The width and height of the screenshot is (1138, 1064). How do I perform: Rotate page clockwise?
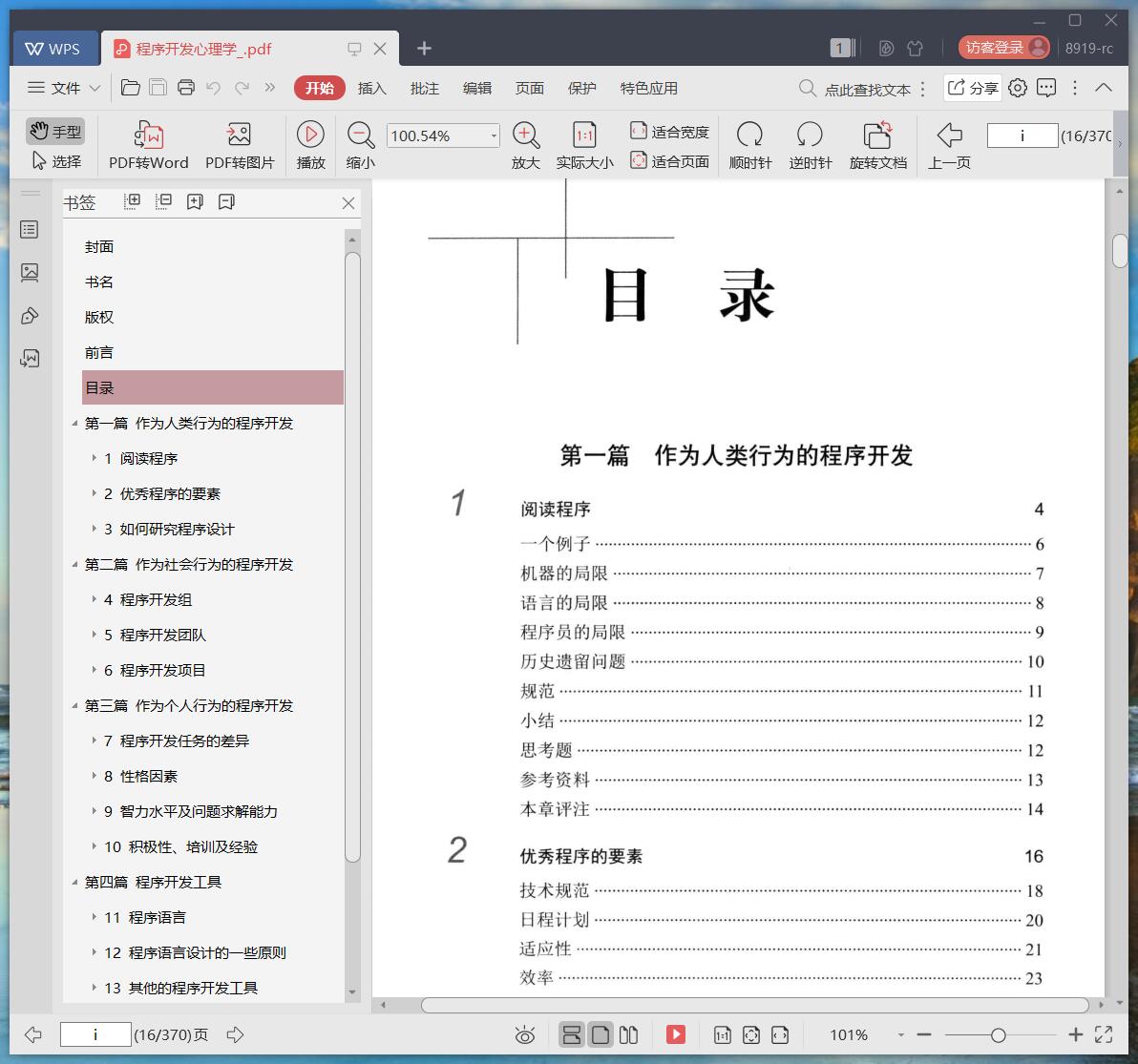[x=750, y=145]
